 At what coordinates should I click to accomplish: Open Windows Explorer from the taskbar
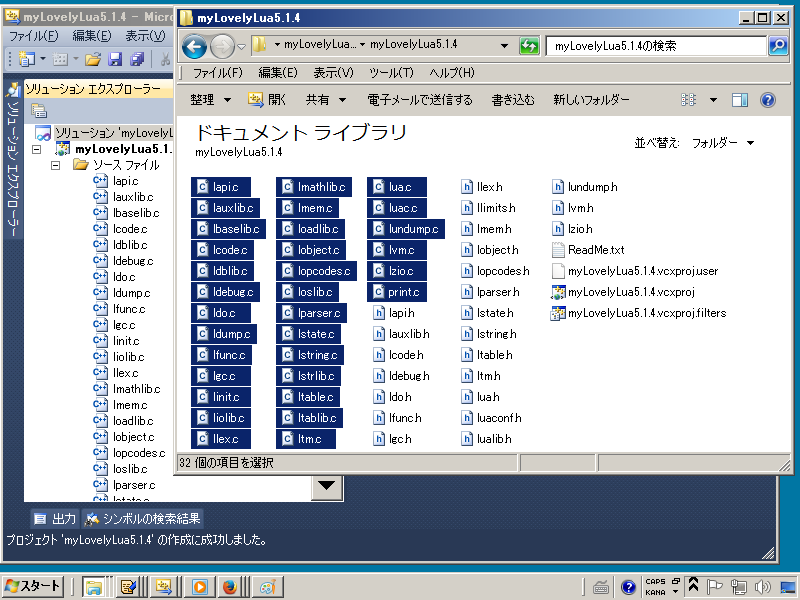point(93,587)
